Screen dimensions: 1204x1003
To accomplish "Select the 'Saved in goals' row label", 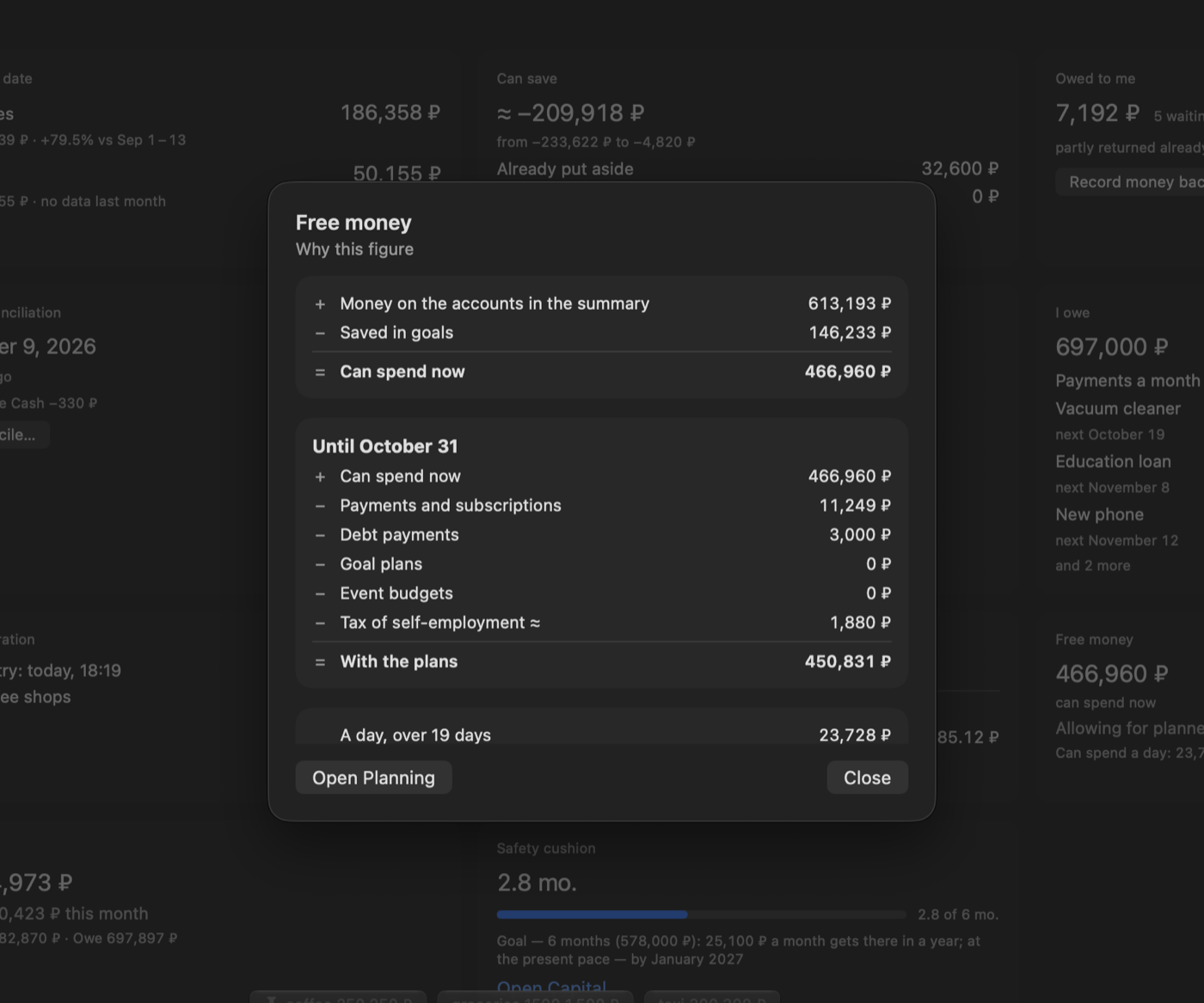I will 396,333.
